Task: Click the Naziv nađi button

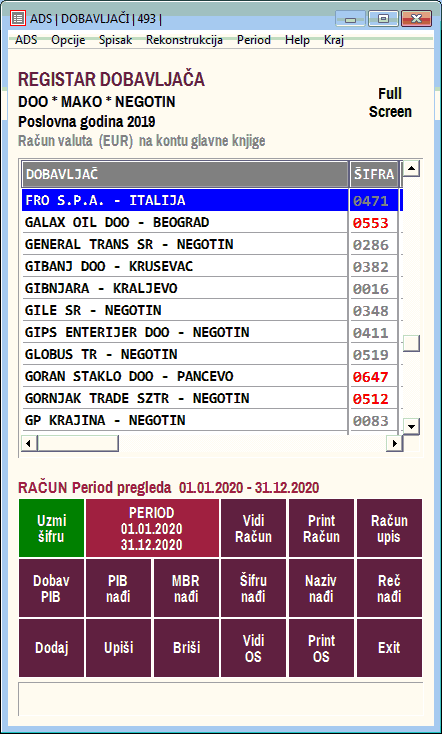Action: click(321, 588)
